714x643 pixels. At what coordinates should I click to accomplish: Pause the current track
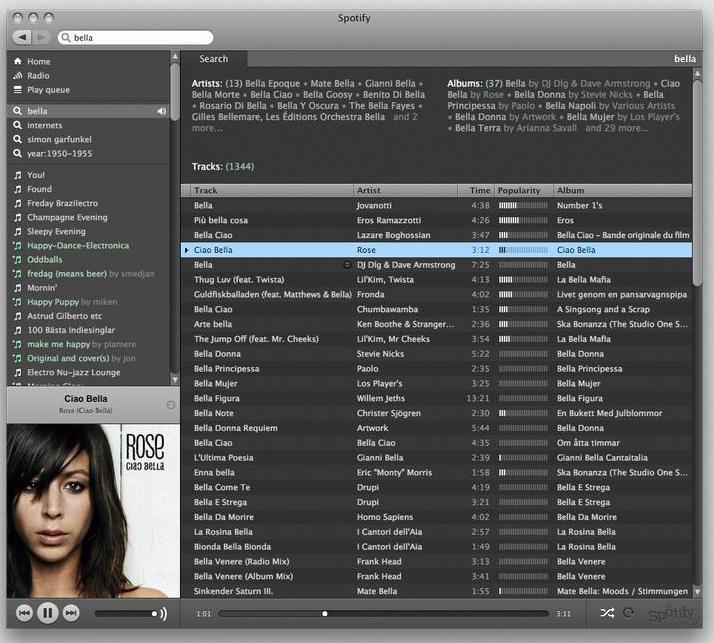point(47,613)
